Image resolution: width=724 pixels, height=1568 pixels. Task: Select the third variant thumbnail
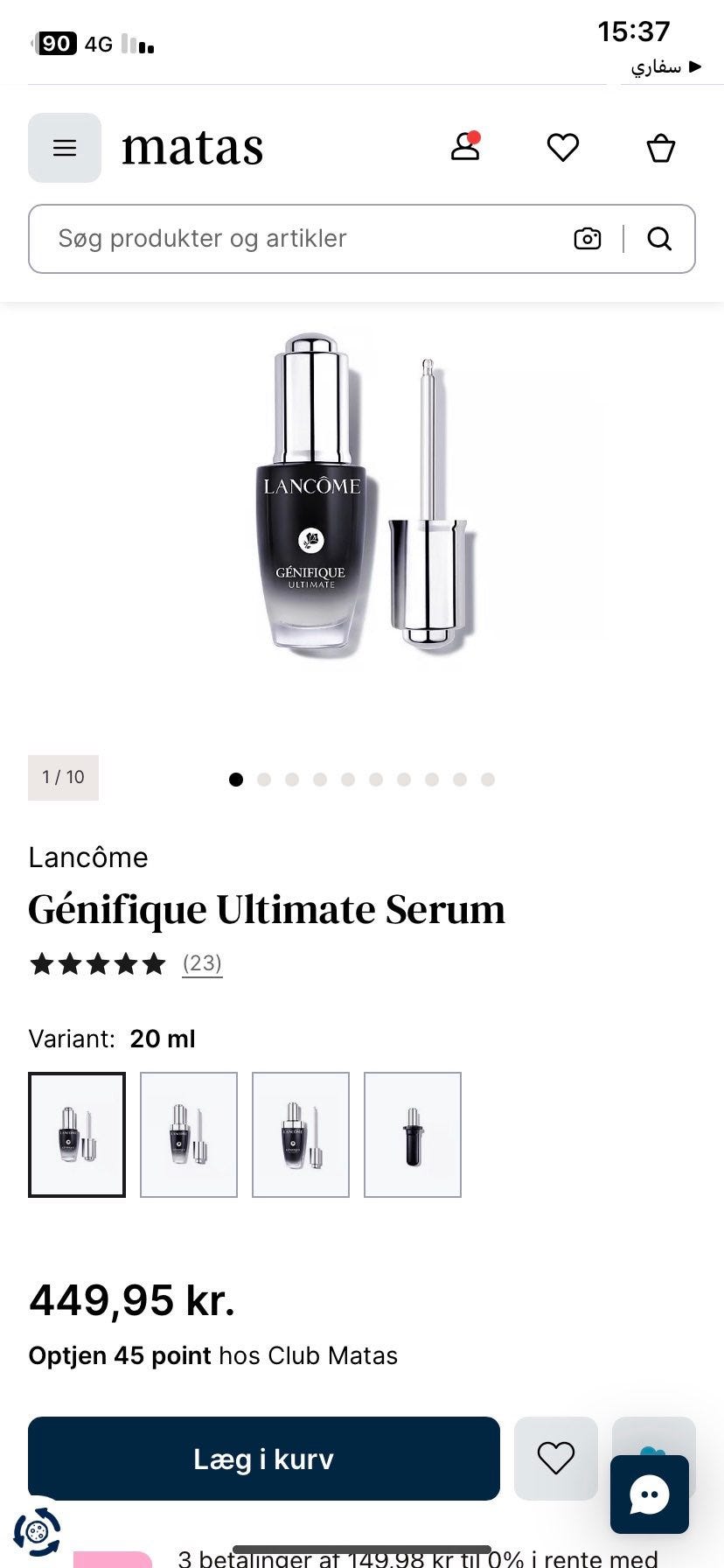pyautogui.click(x=301, y=1135)
